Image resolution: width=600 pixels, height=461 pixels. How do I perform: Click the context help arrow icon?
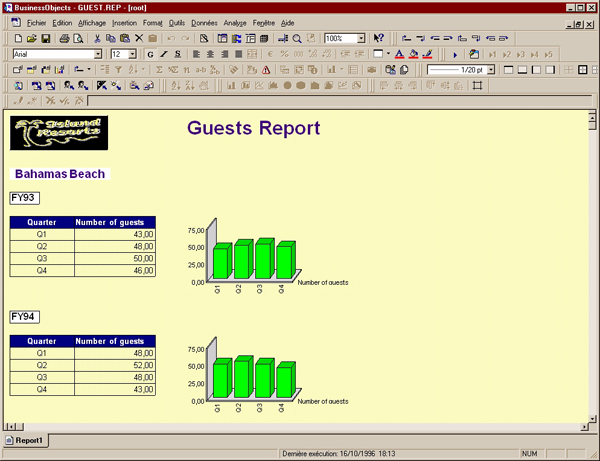coord(379,38)
